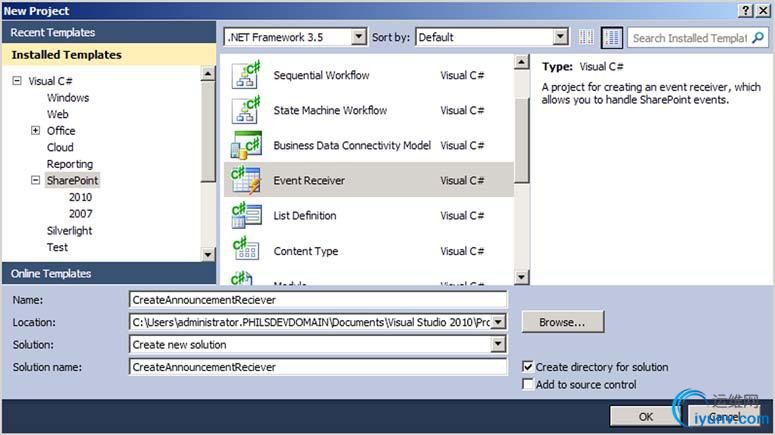Viewport: 775px width, 435px height.
Task: Toggle Create directory for solution checkbox
Action: coord(528,367)
